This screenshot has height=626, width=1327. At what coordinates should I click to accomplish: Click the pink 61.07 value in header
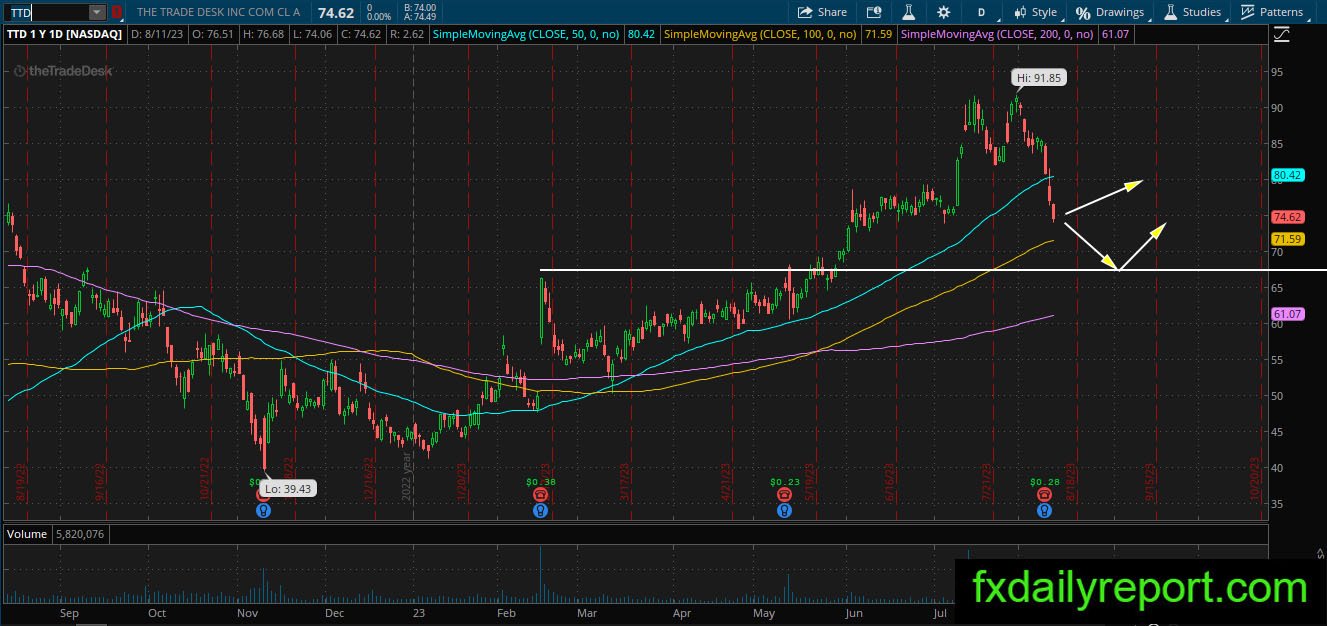tap(1114, 34)
